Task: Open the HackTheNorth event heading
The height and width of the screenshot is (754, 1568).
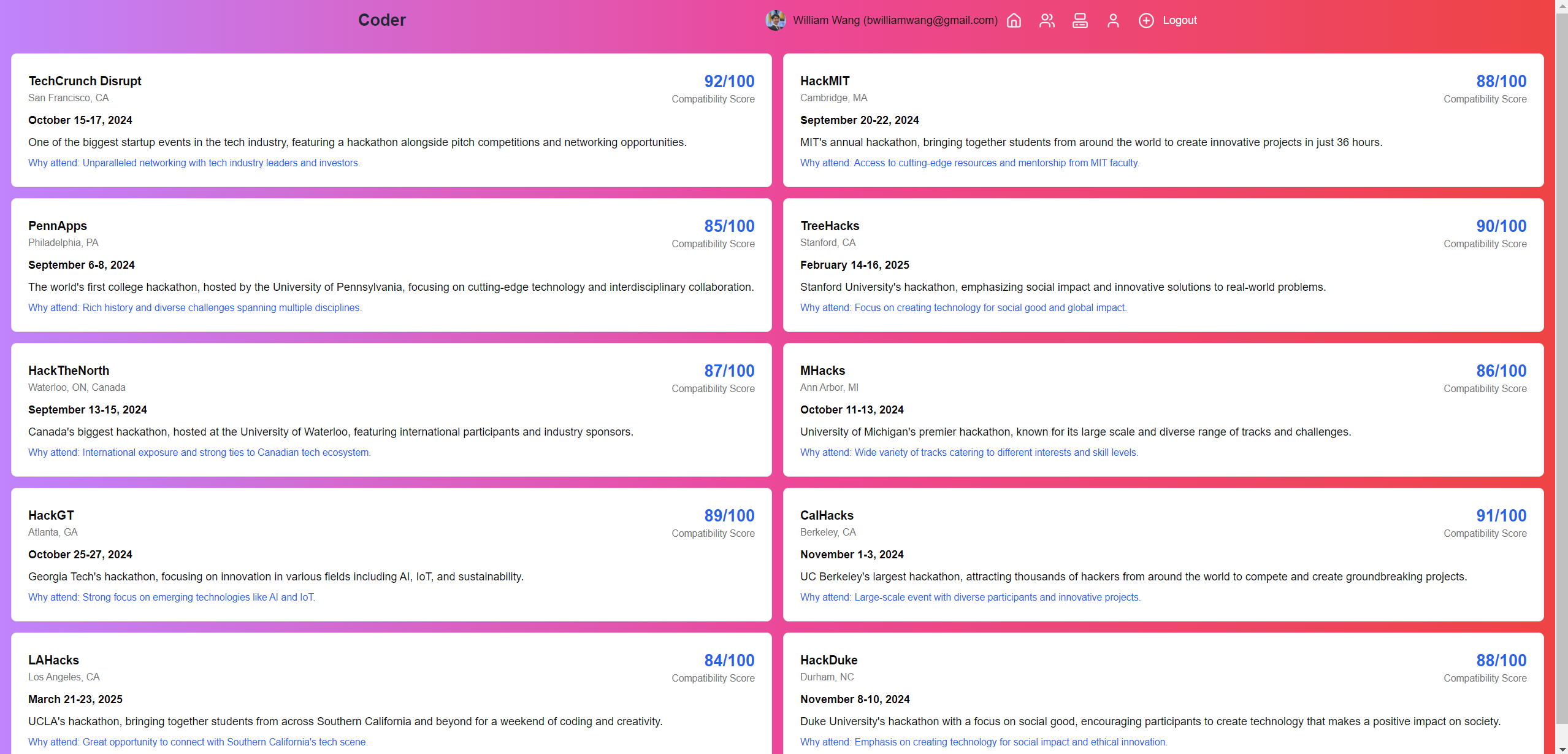Action: (69, 371)
